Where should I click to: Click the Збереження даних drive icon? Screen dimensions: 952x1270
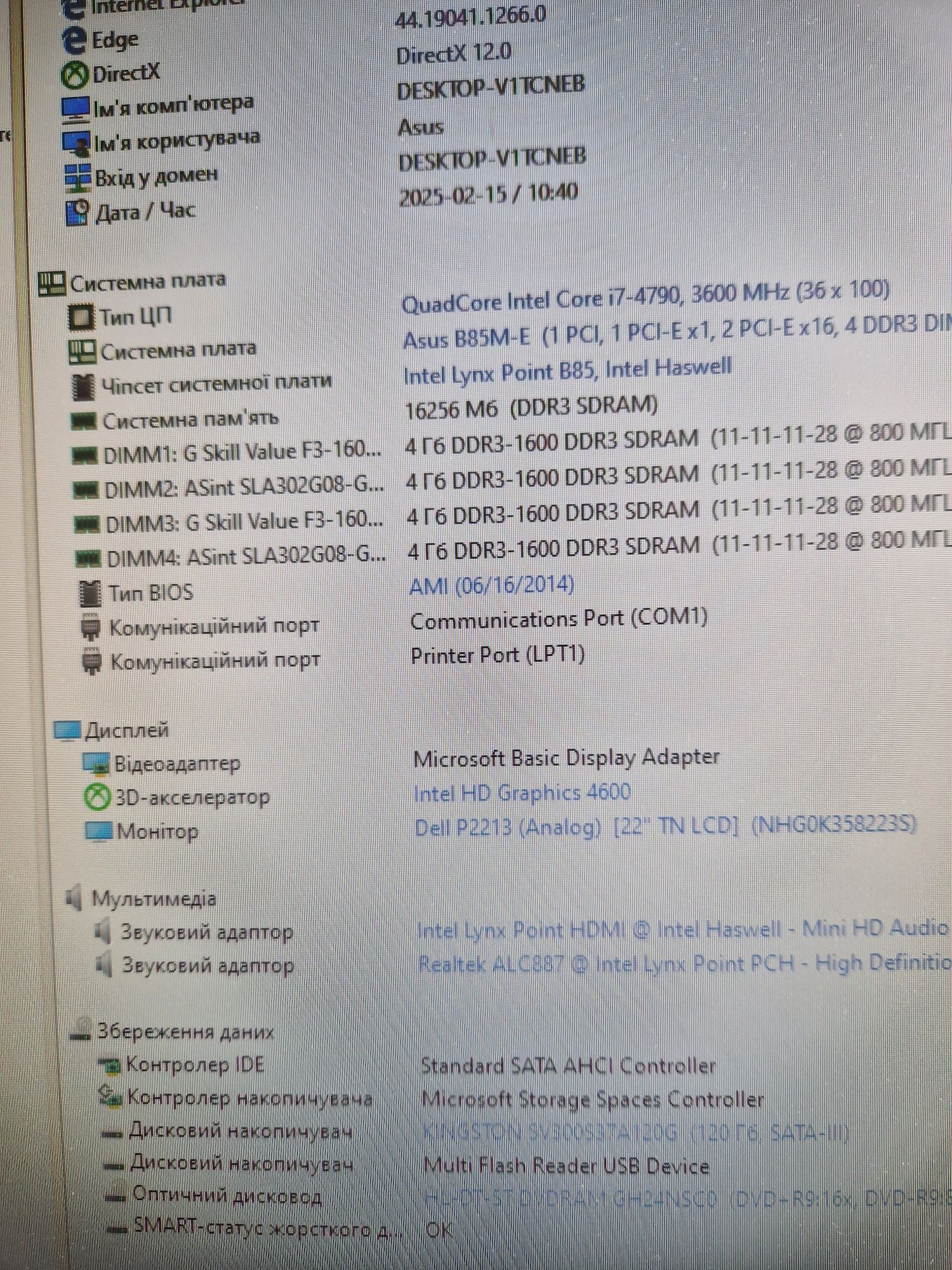pyautogui.click(x=81, y=1031)
